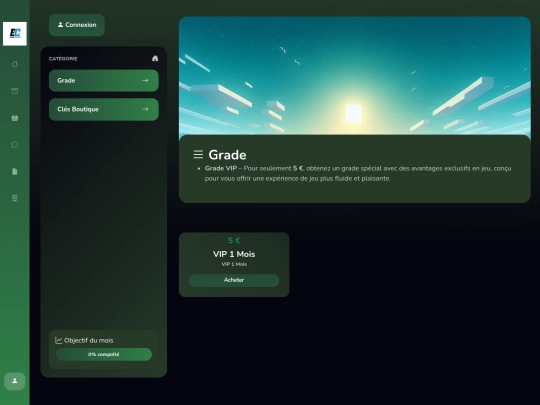Click the VIP 1 Mois product title
This screenshot has height=405, width=540.
coord(234,254)
